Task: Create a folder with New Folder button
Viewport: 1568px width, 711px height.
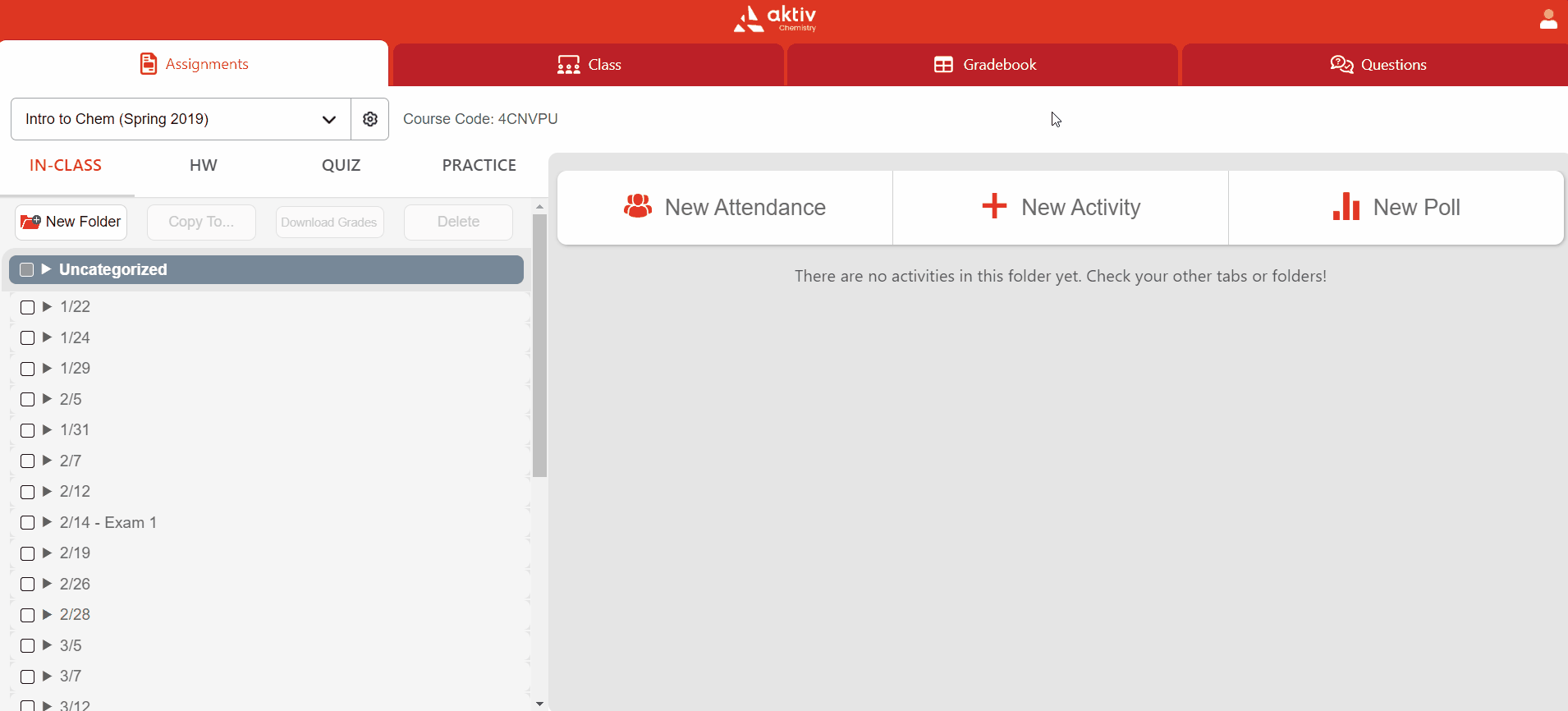Action: [71, 222]
